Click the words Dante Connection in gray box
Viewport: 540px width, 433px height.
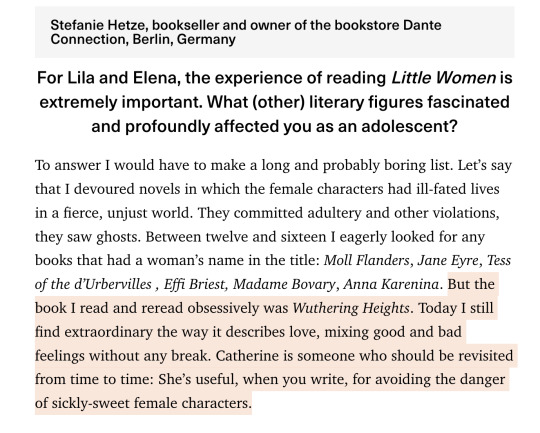pos(246,32)
